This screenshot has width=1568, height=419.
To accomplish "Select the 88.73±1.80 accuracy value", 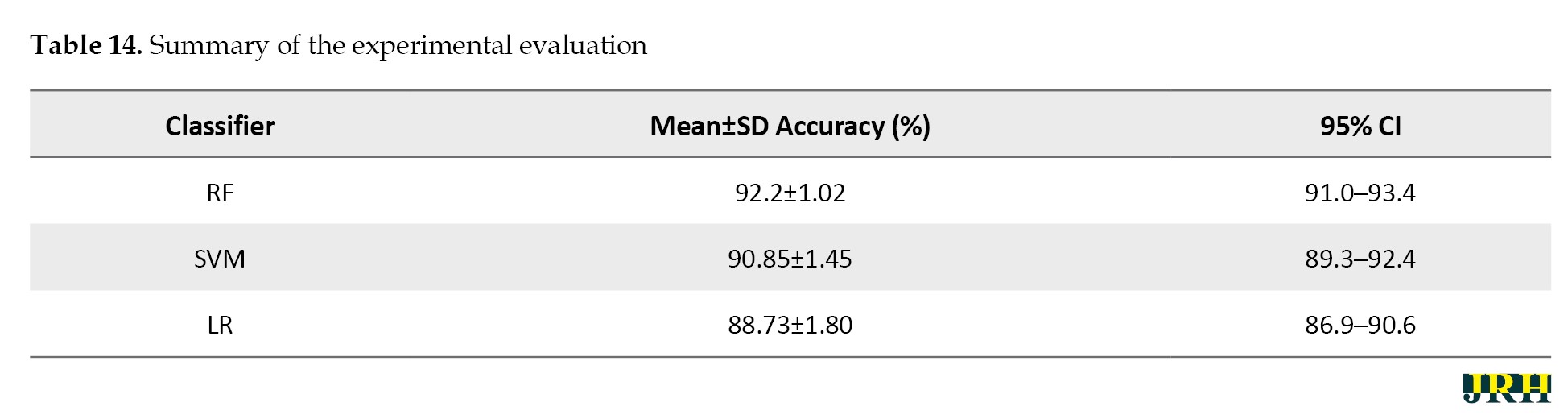I will pos(790,325).
